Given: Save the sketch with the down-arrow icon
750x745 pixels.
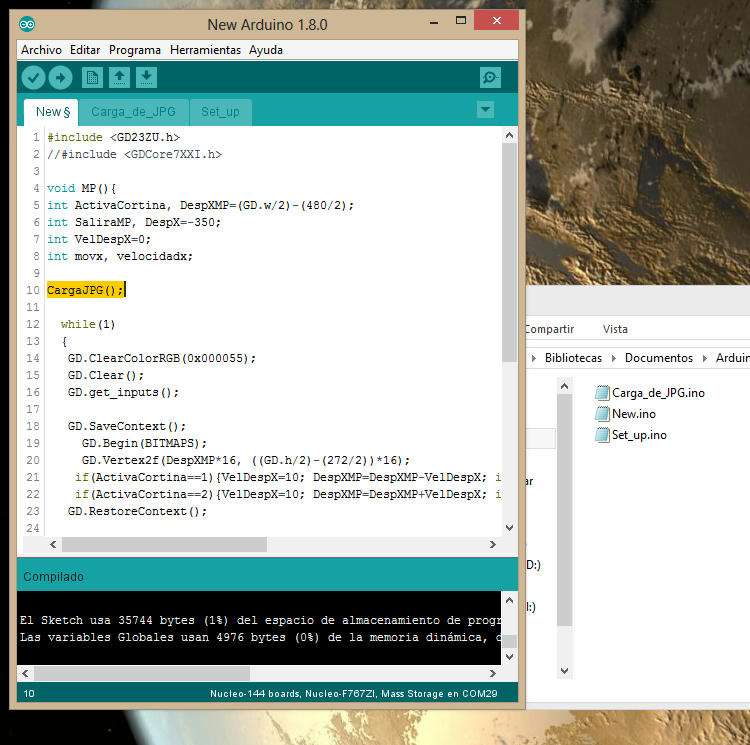Looking at the screenshot, I should (146, 77).
